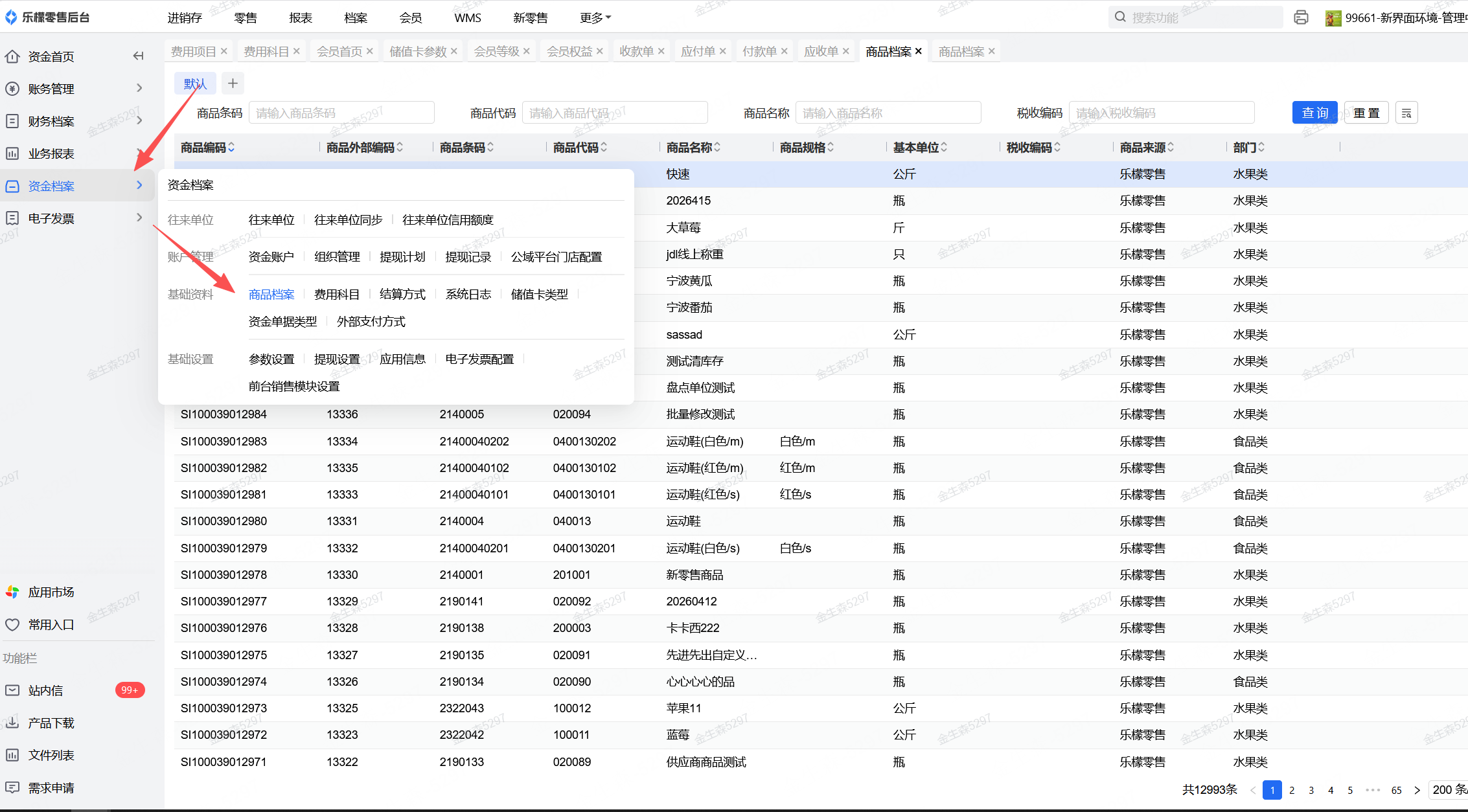Sort by 商品编码 column toggle

[231, 148]
